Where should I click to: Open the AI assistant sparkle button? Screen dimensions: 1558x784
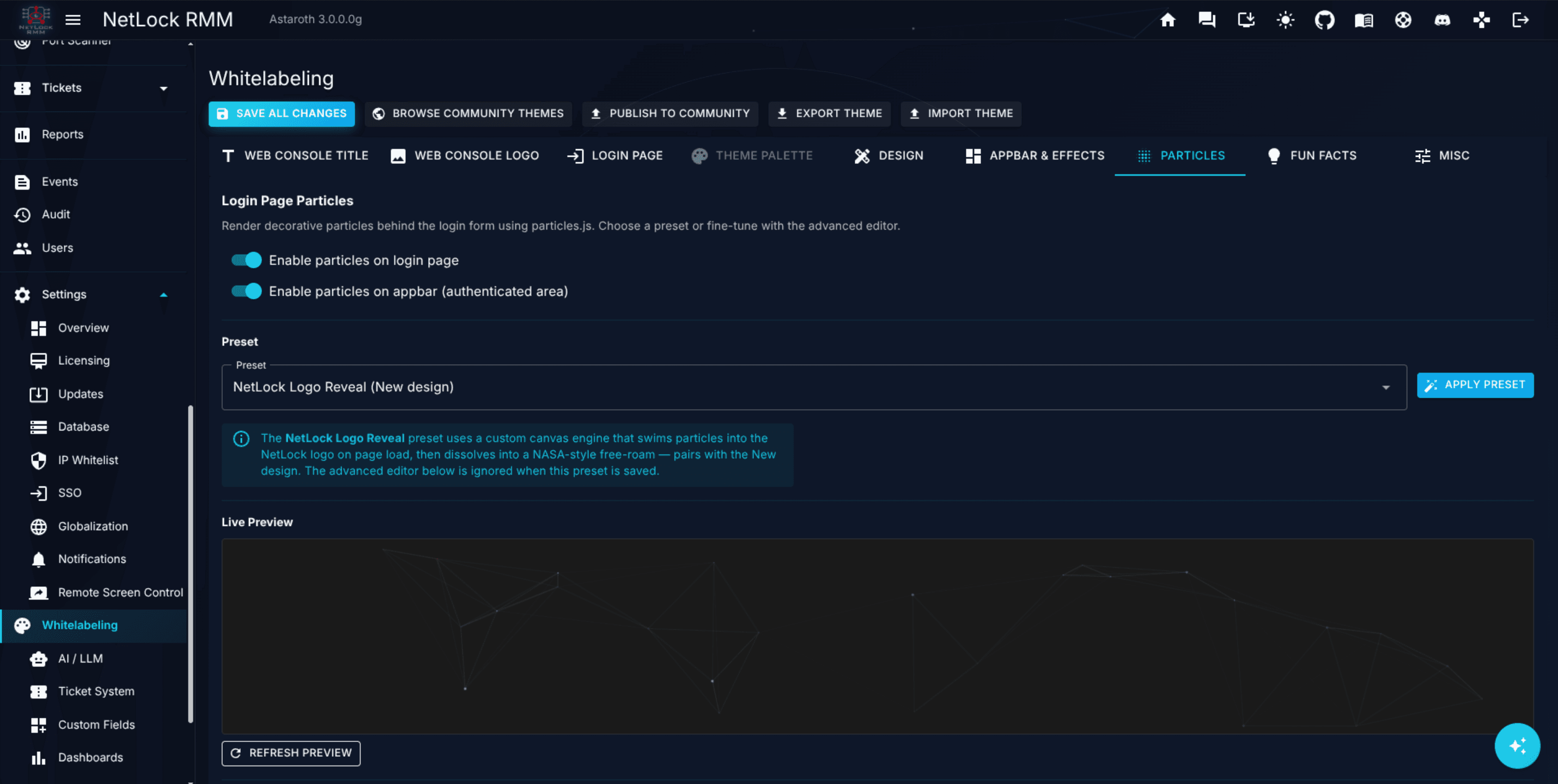[1517, 745]
